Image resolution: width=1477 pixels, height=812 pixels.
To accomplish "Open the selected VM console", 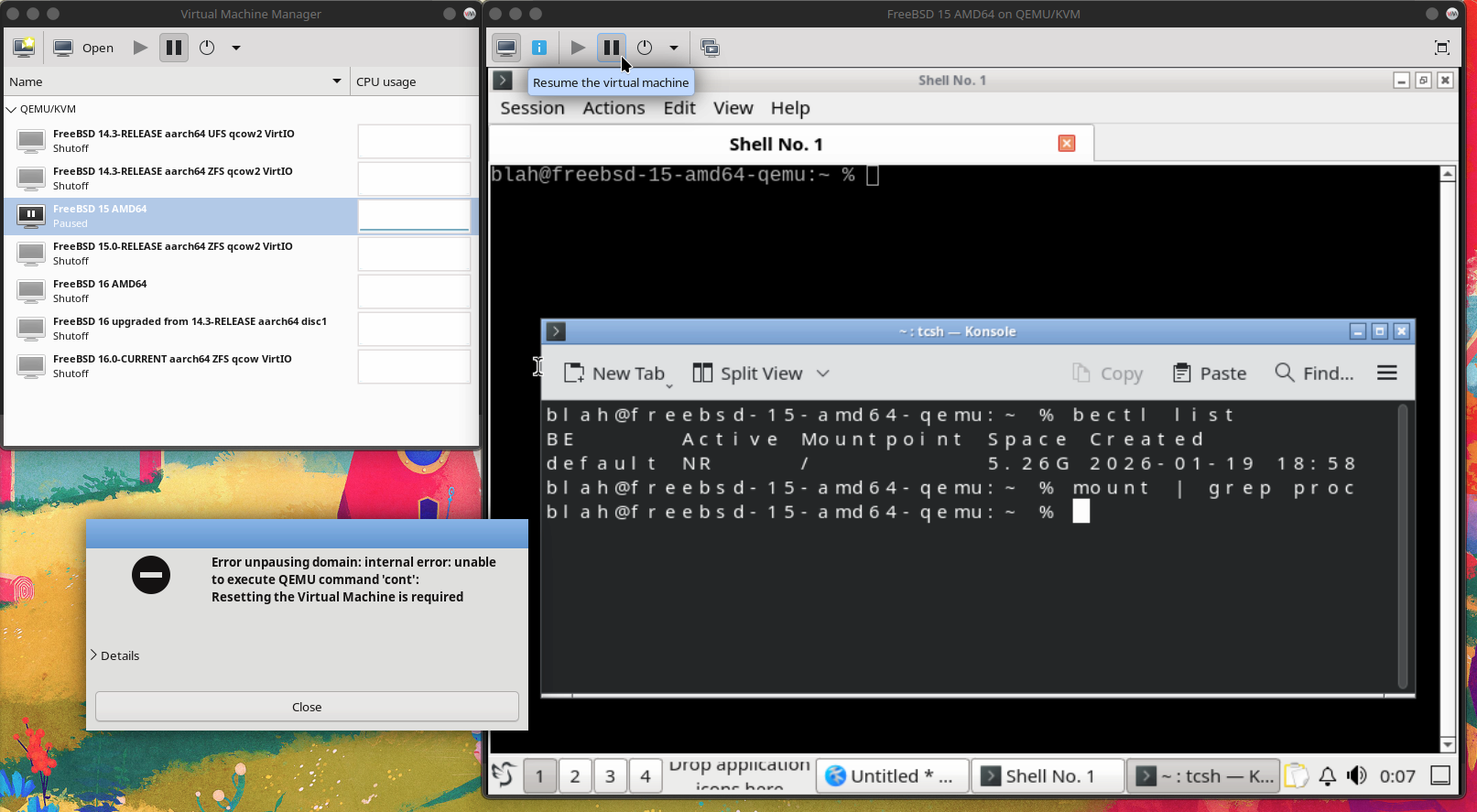I will pyautogui.click(x=83, y=48).
